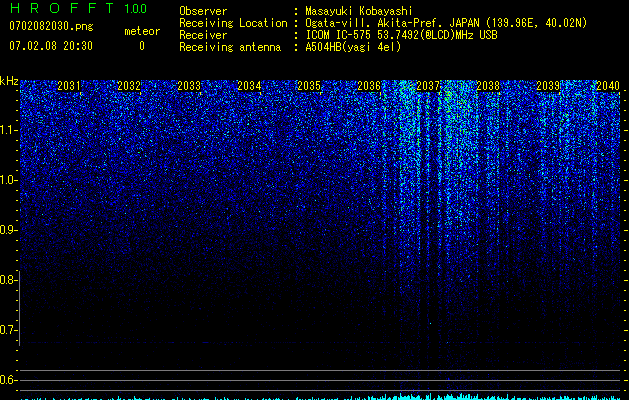Image resolution: width=629 pixels, height=400 pixels.
Task: Click the Observer field label
Action: [203, 11]
